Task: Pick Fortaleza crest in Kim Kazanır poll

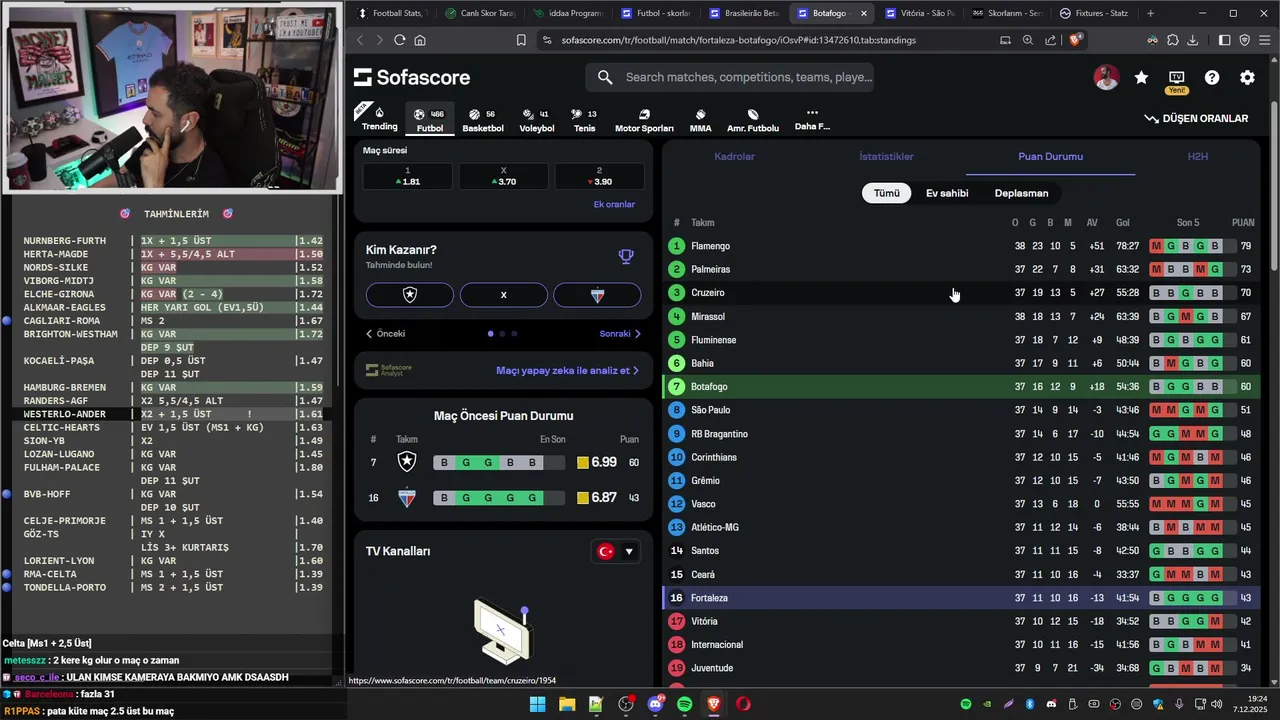Action: click(x=597, y=295)
